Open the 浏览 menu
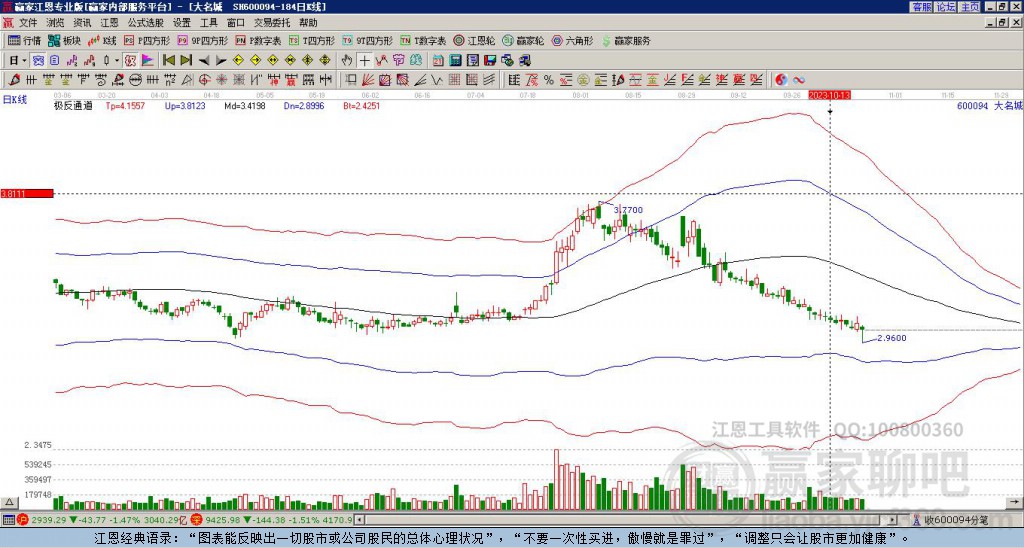The image size is (1024, 548). click(x=56, y=23)
